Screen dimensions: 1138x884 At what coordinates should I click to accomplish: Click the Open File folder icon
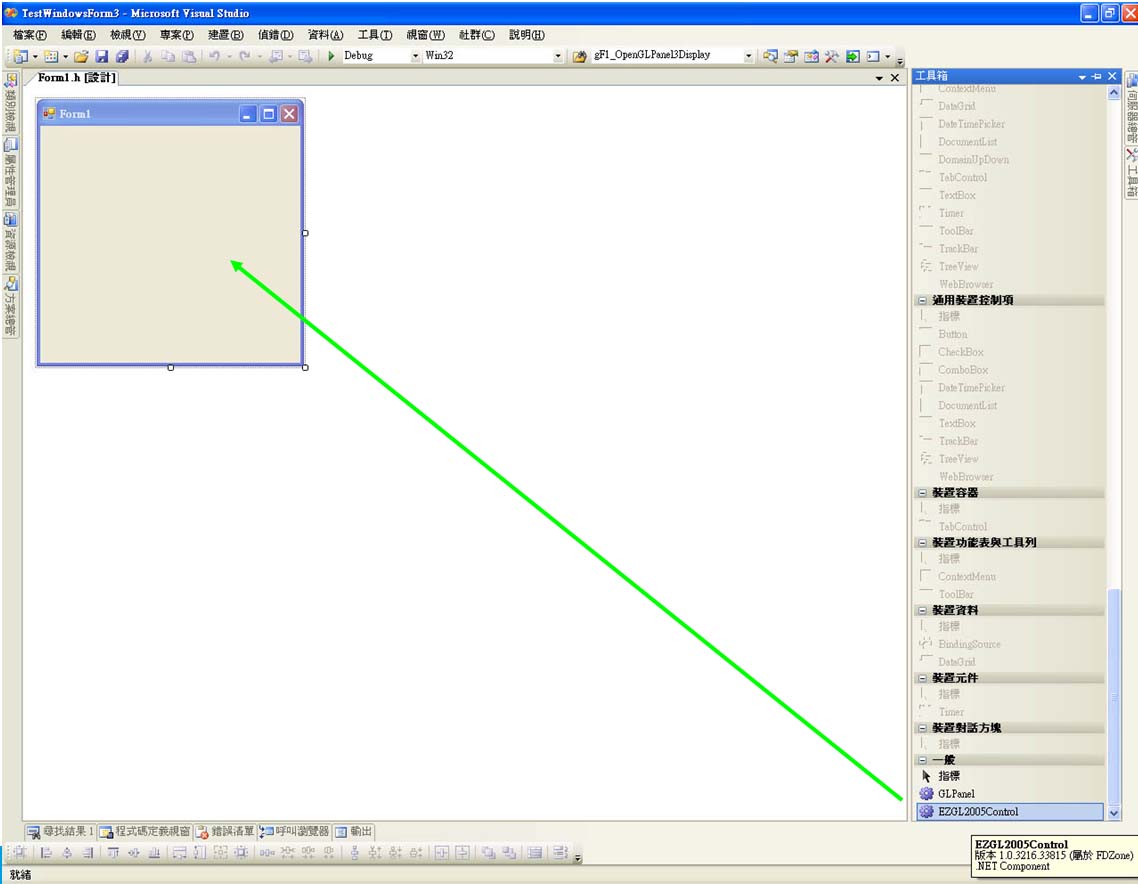click(81, 57)
